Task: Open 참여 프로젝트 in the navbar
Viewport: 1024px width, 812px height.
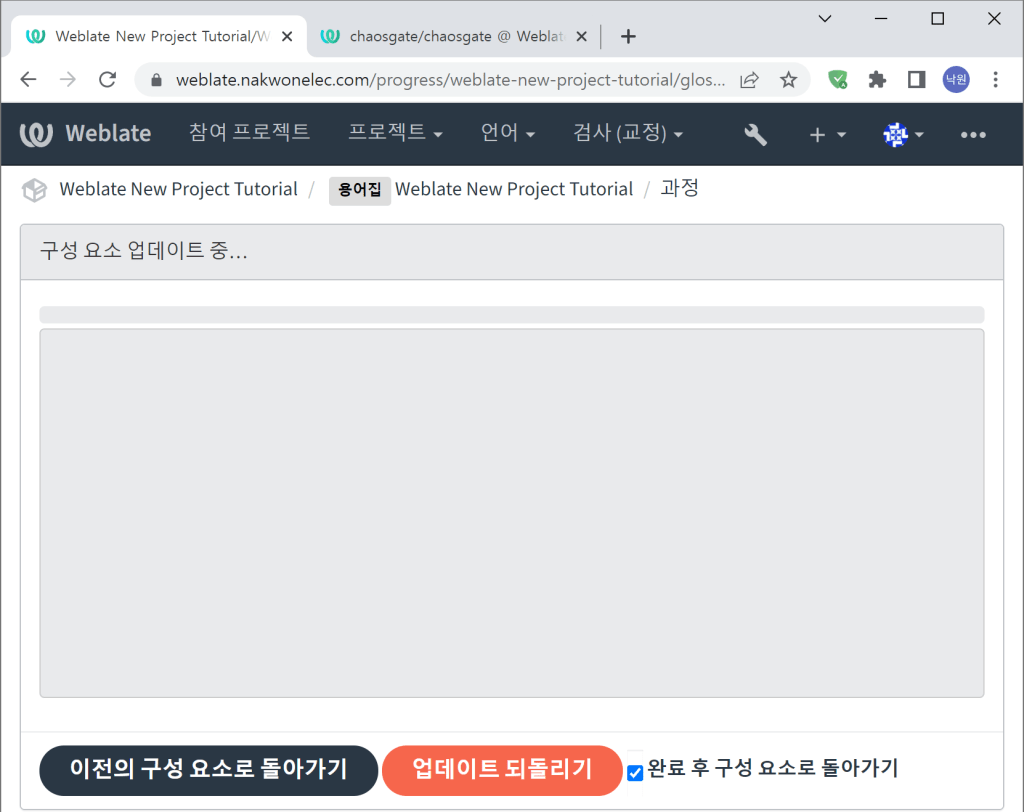Action: point(249,133)
